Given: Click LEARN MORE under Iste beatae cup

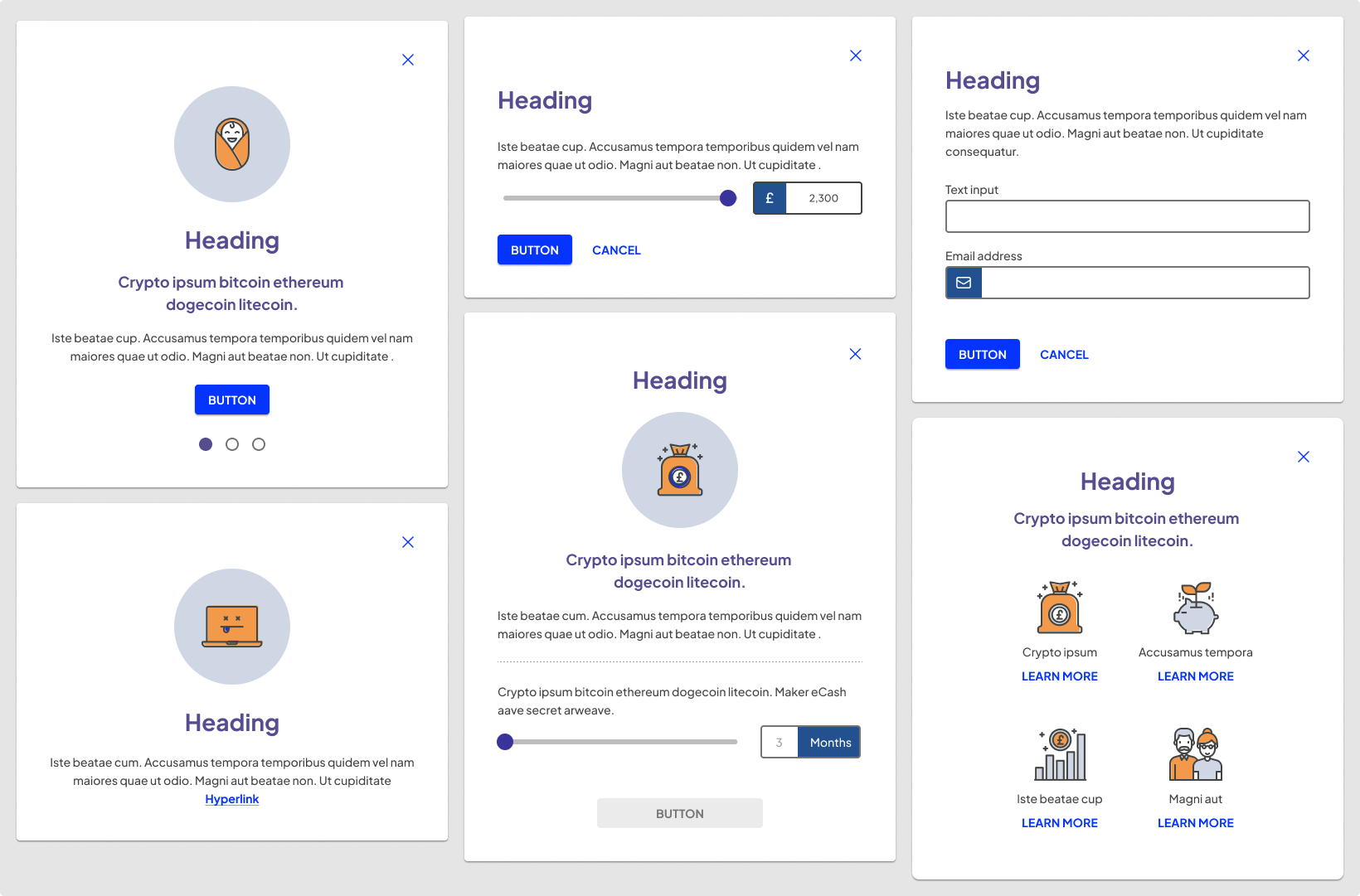Looking at the screenshot, I should [x=1060, y=823].
